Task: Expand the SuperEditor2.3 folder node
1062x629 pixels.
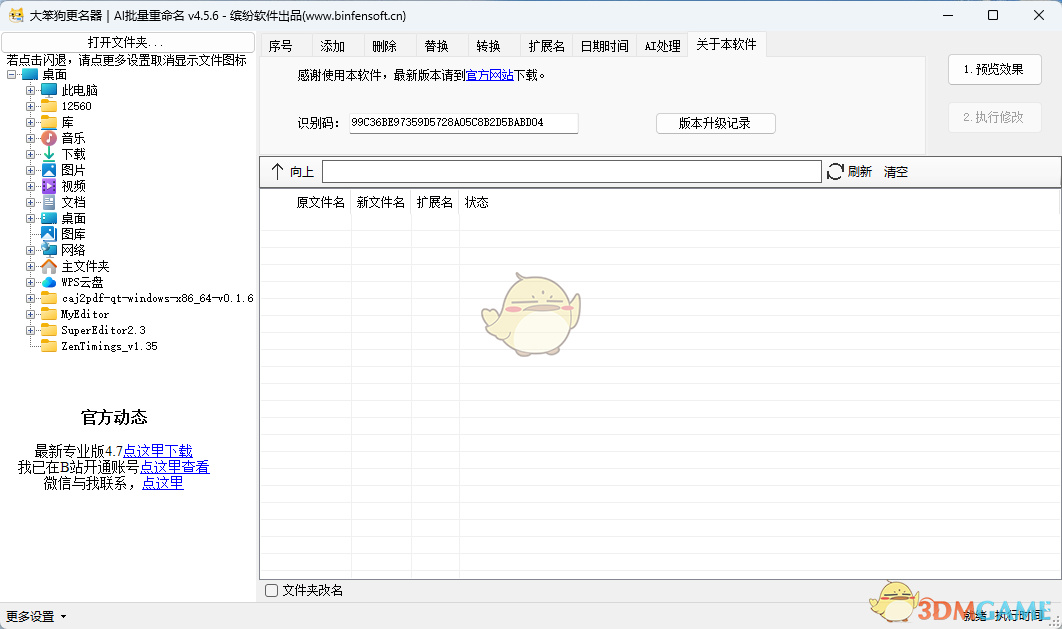Action: tap(30, 329)
